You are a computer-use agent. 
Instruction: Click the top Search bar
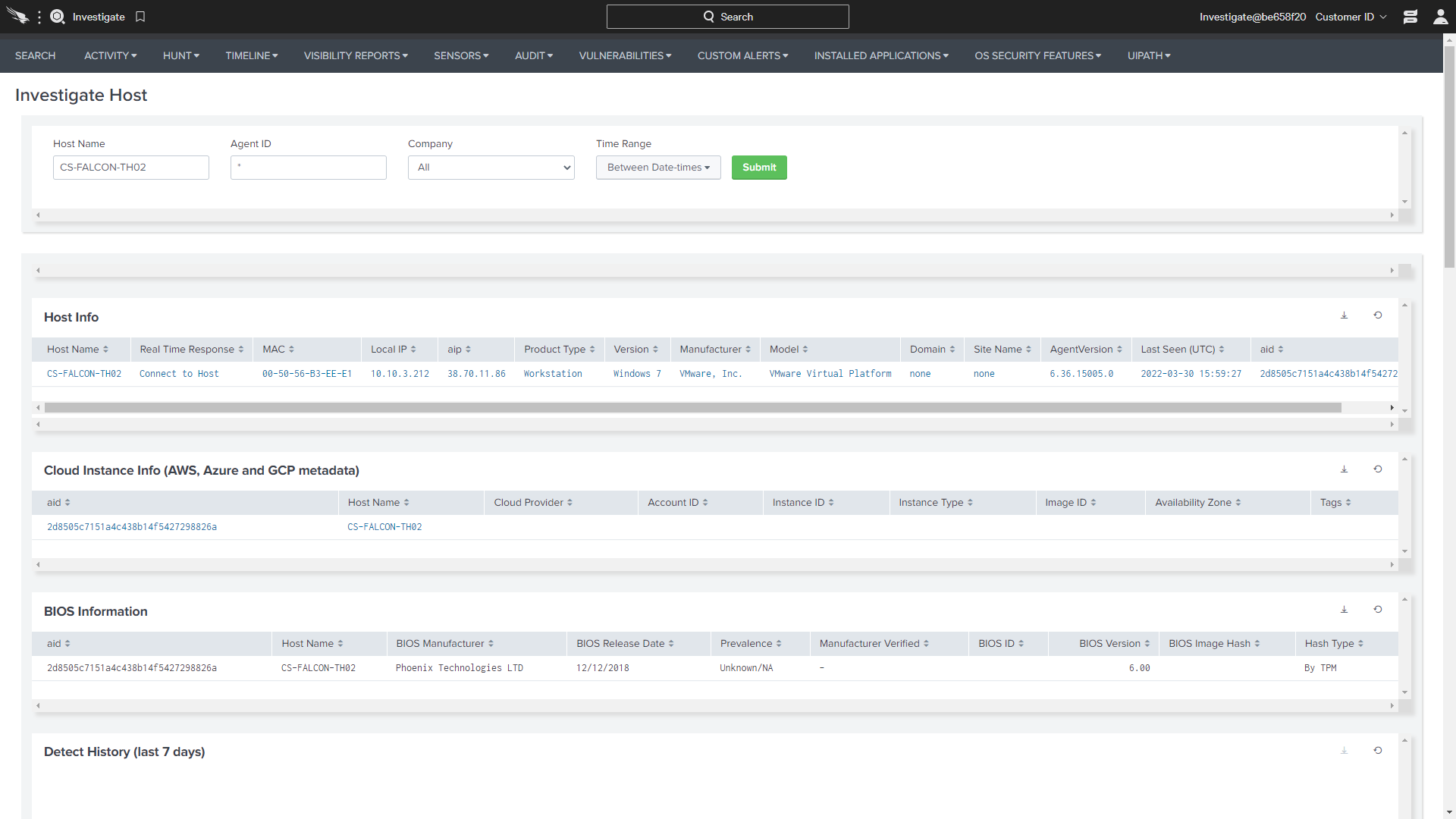[728, 17]
